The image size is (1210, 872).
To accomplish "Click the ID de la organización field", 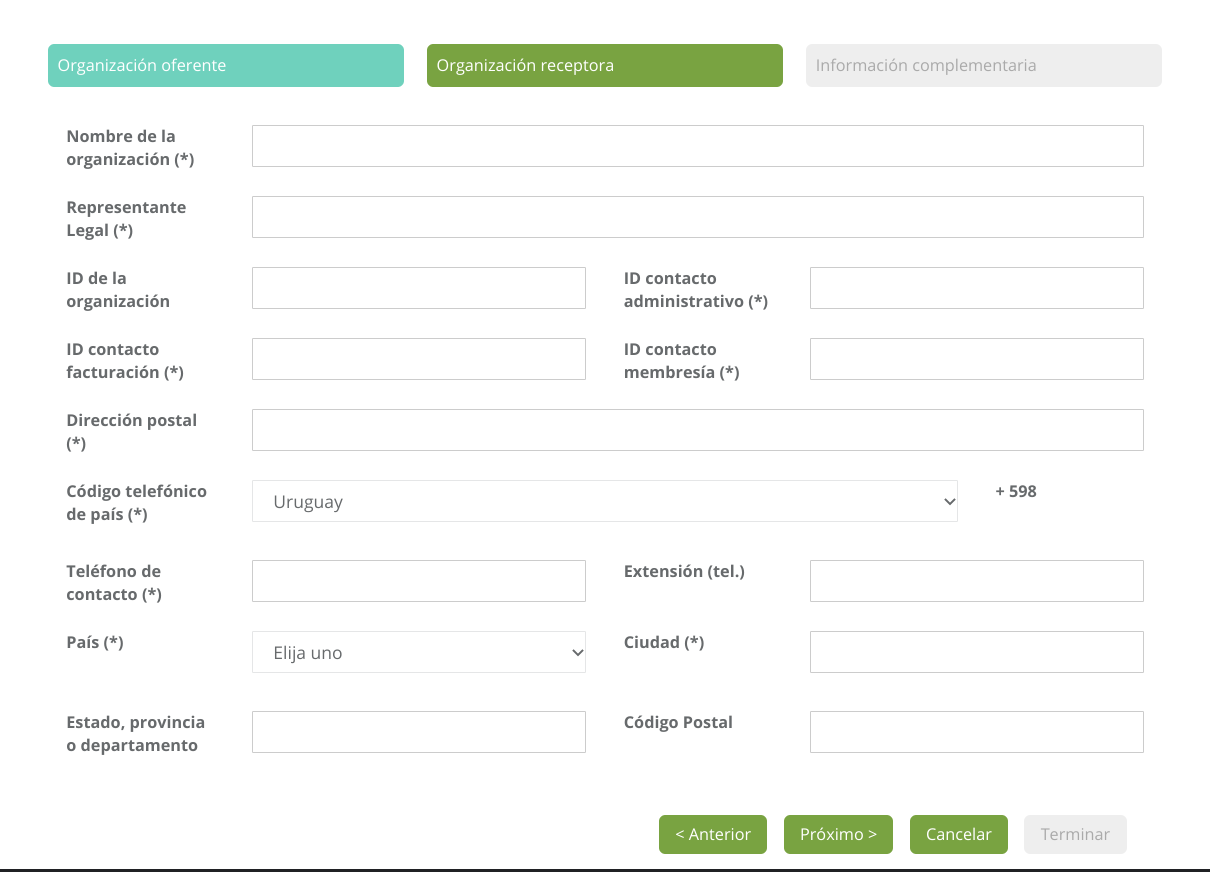I will pos(418,288).
